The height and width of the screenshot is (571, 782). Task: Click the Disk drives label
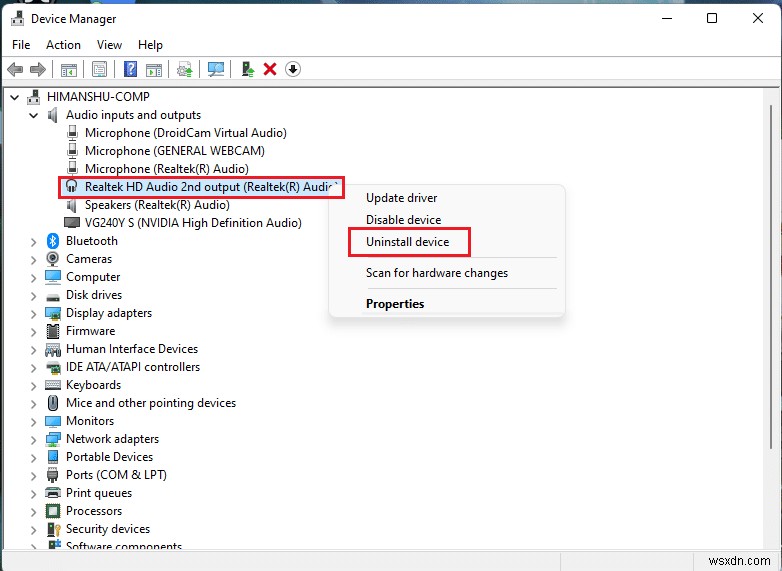(94, 295)
